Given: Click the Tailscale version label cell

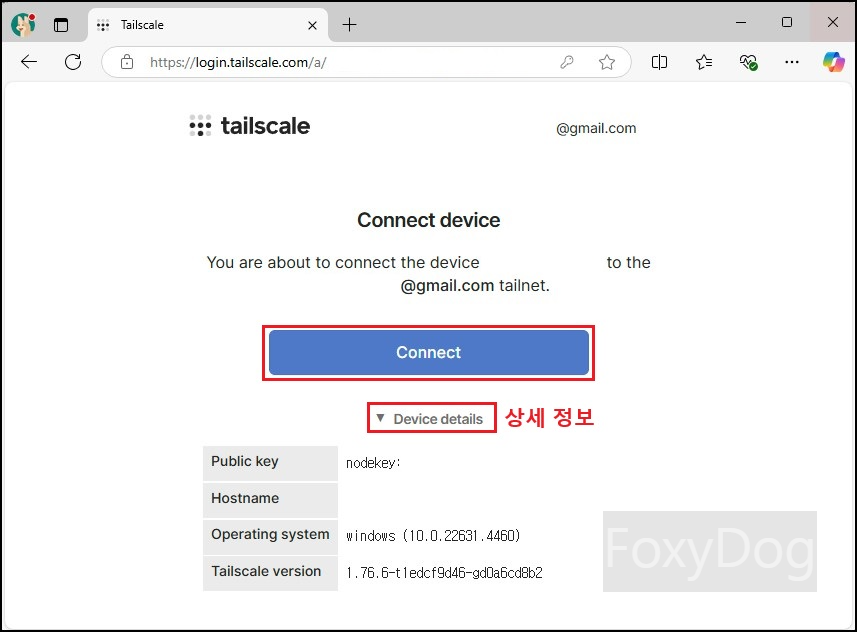Looking at the screenshot, I should pyautogui.click(x=270, y=572).
